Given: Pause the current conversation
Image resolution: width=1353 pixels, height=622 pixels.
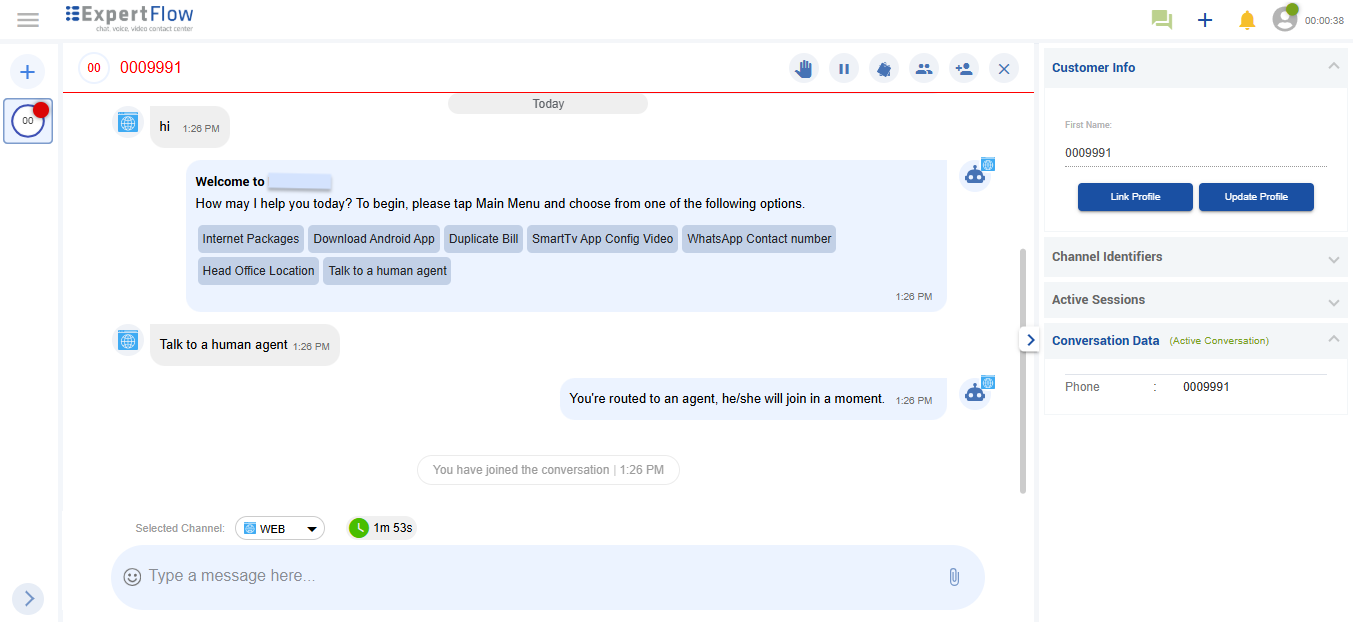Looking at the screenshot, I should tap(844, 68).
